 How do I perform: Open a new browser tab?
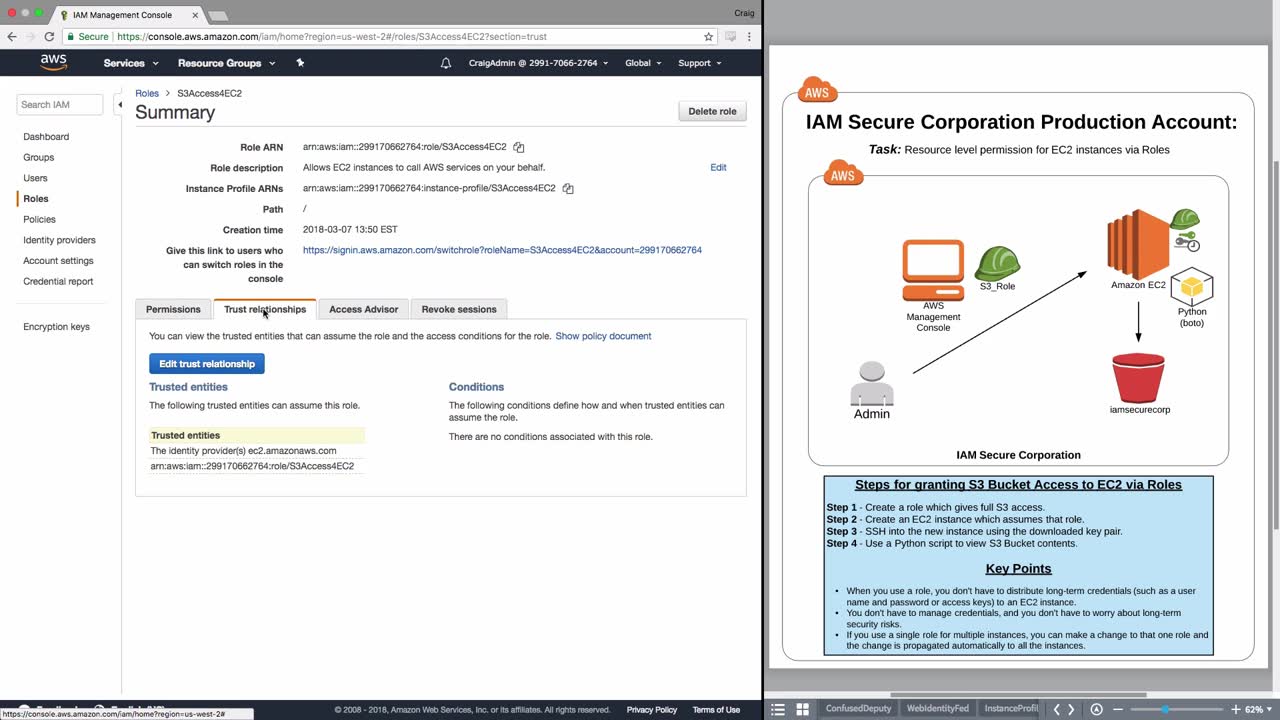217,16
